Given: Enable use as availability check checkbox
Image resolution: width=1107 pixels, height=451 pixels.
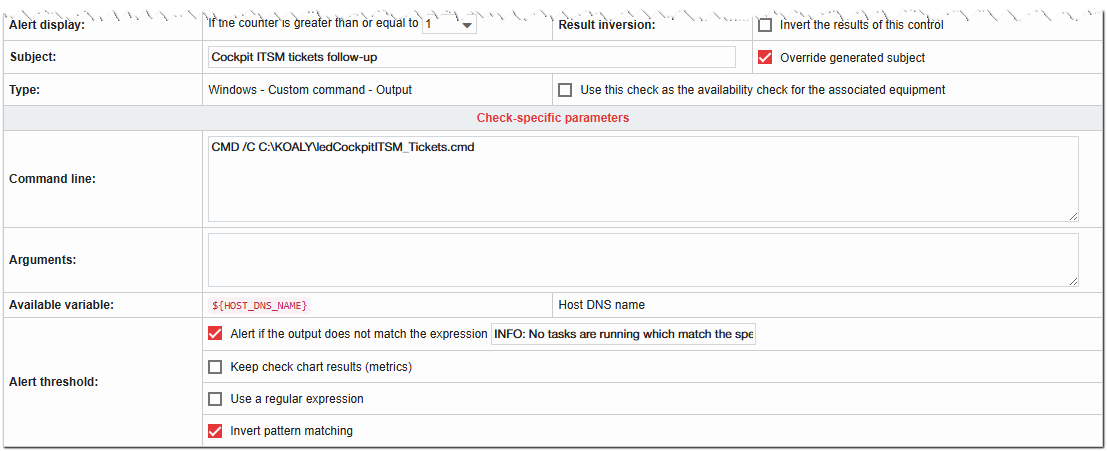Looking at the screenshot, I should [x=565, y=90].
